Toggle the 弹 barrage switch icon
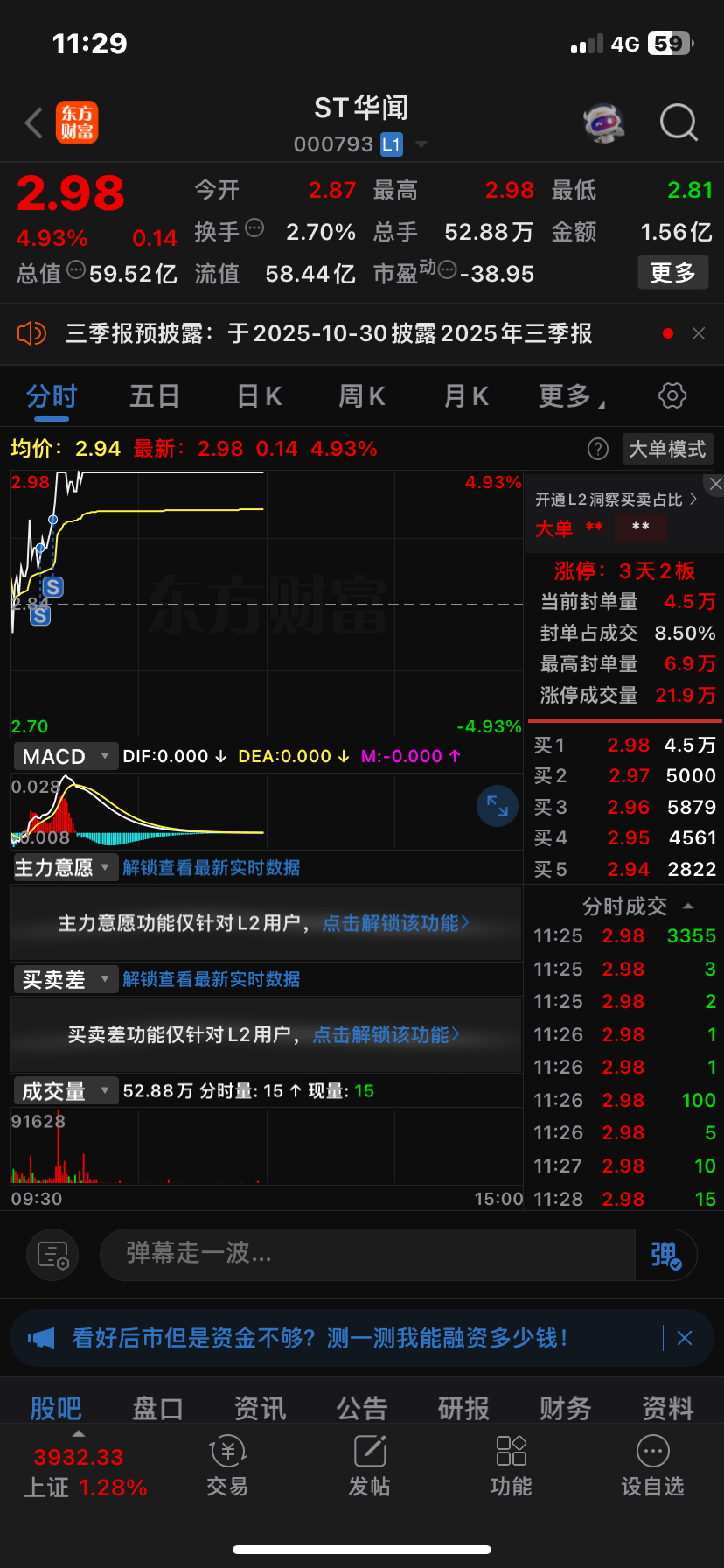724x1568 pixels. click(x=665, y=1255)
